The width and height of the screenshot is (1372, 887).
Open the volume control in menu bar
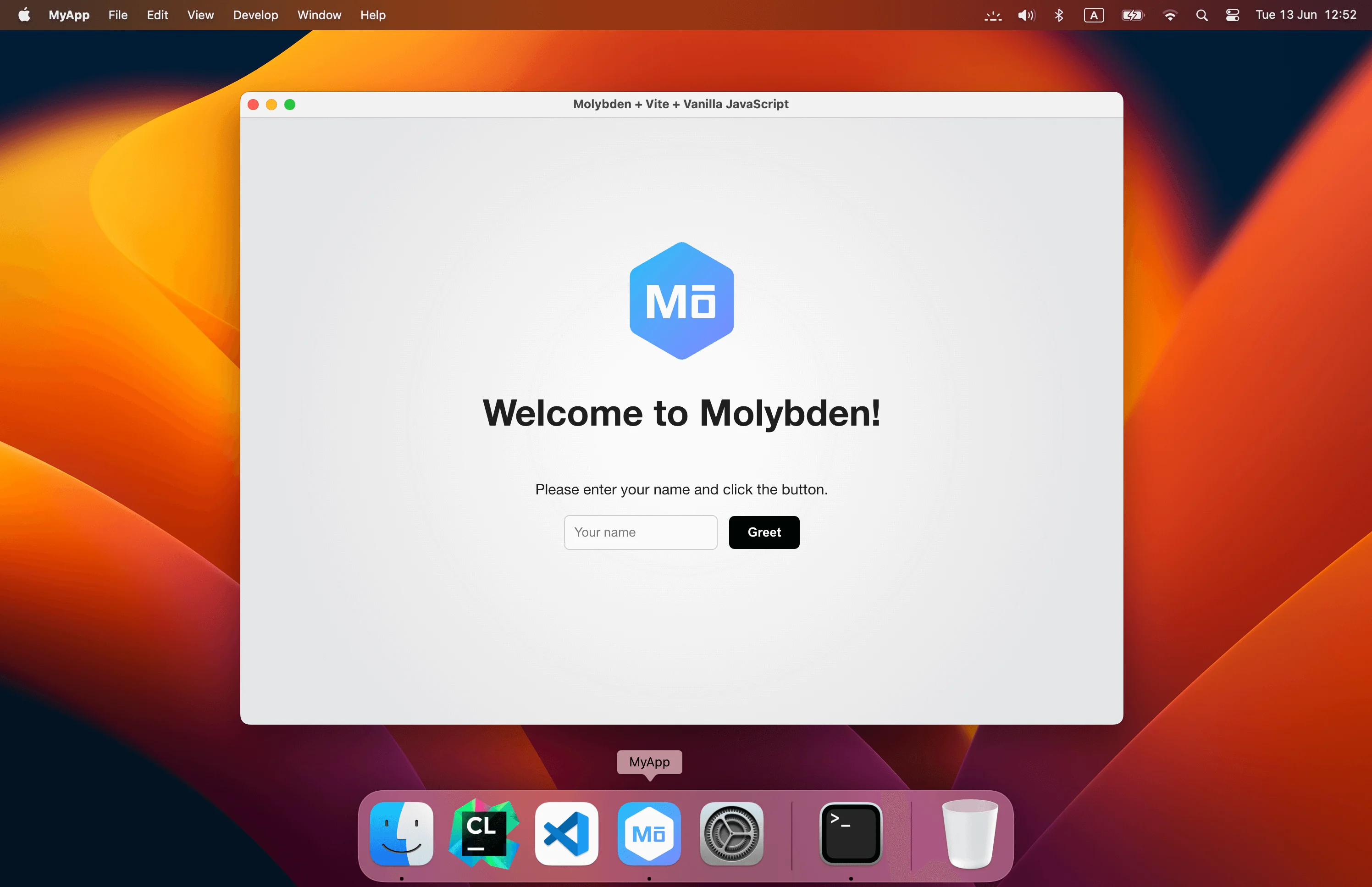(x=1026, y=15)
